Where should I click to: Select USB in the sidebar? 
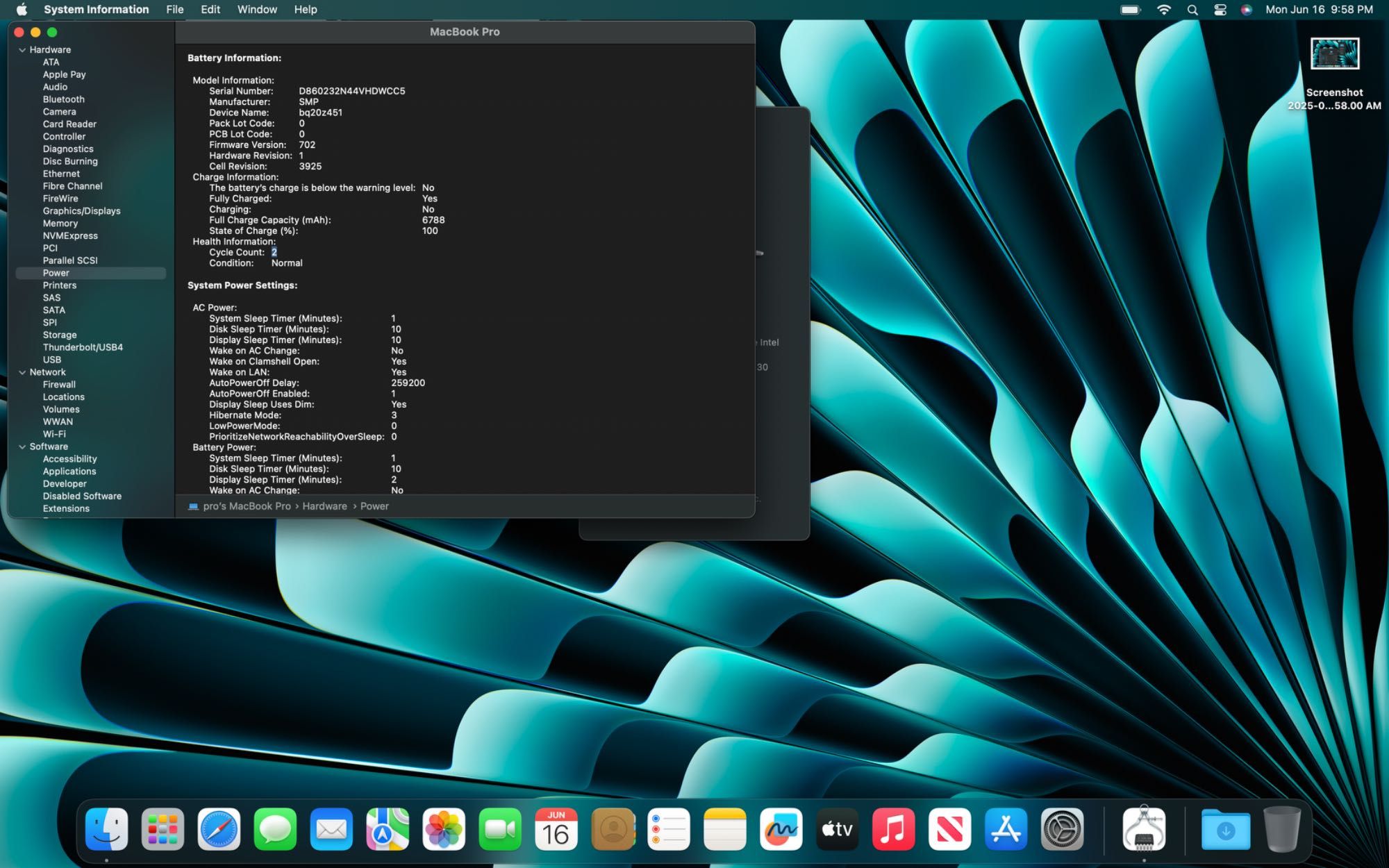[52, 360]
